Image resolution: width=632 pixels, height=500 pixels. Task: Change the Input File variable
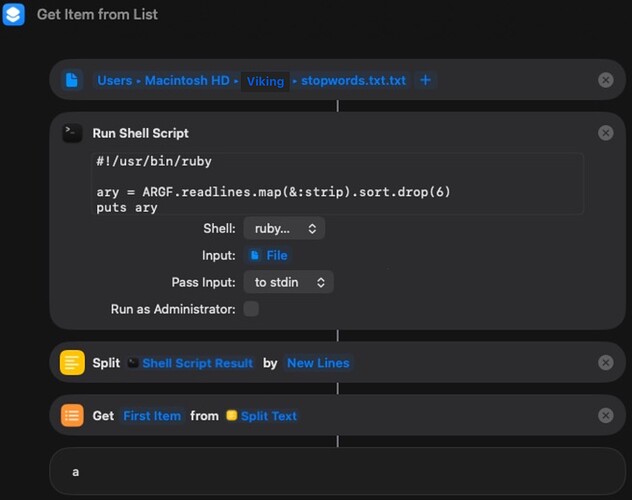[269, 255]
